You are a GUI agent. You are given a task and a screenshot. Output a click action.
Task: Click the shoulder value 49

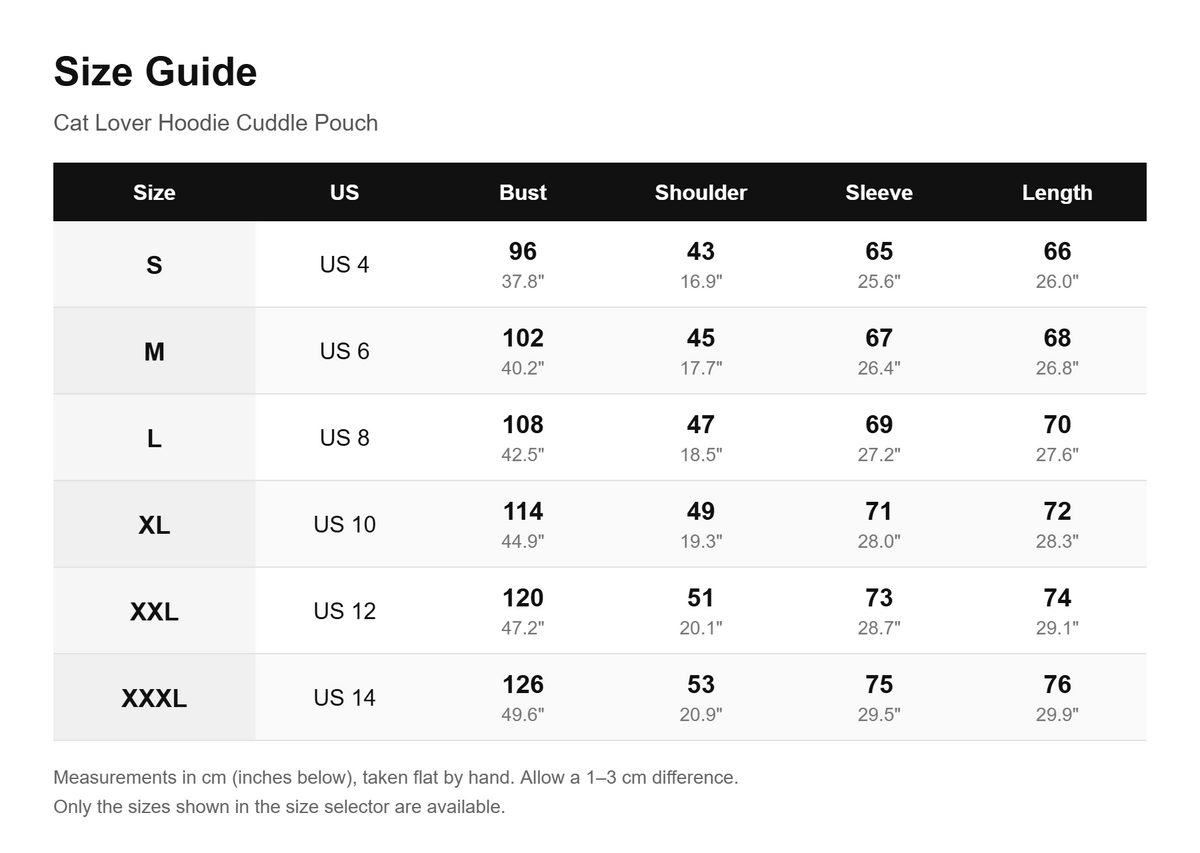point(701,511)
